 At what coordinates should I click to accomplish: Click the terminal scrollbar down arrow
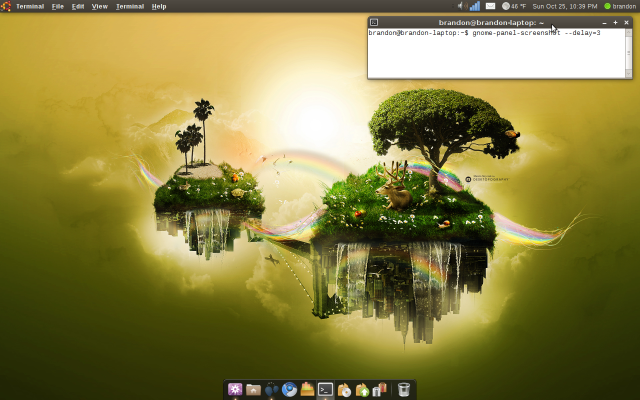(629, 74)
